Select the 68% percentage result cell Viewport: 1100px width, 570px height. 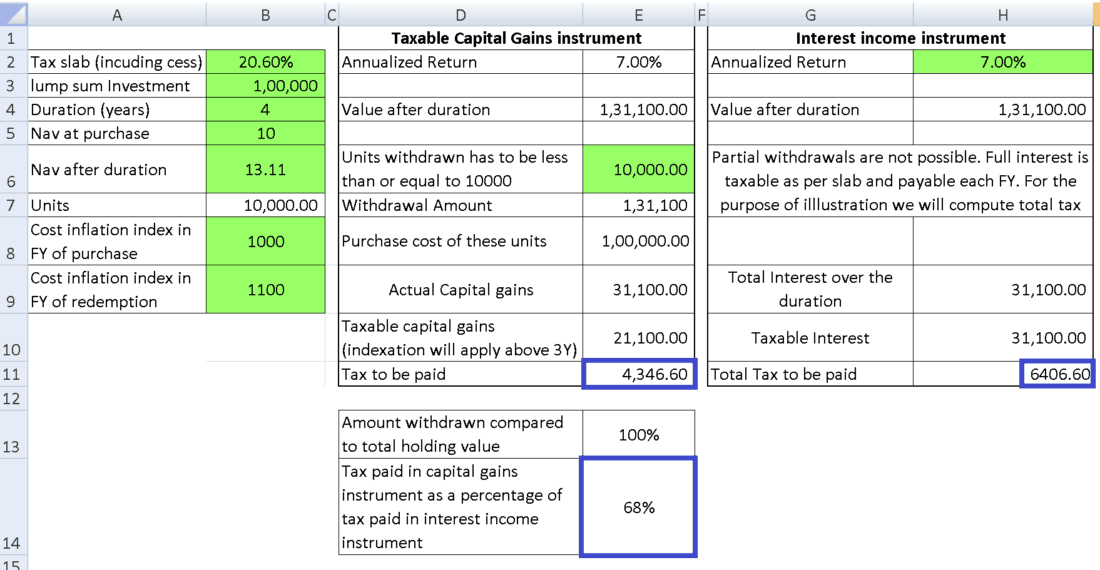tap(638, 507)
